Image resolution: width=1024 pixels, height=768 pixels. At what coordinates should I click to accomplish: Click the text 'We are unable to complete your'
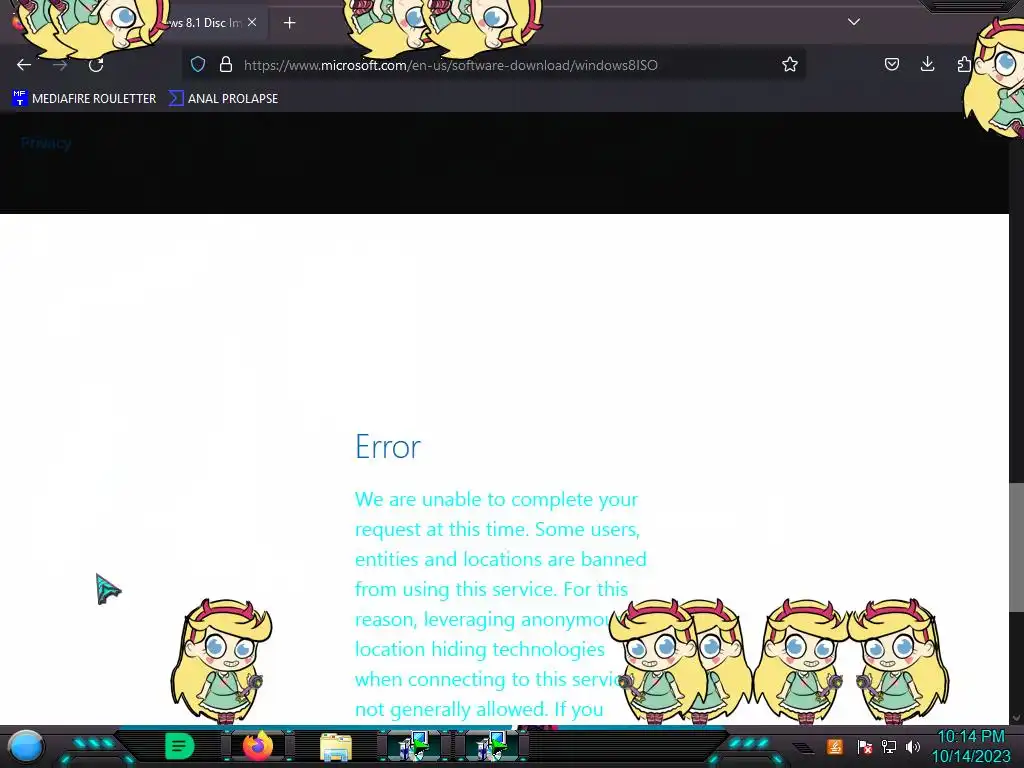[496, 500]
